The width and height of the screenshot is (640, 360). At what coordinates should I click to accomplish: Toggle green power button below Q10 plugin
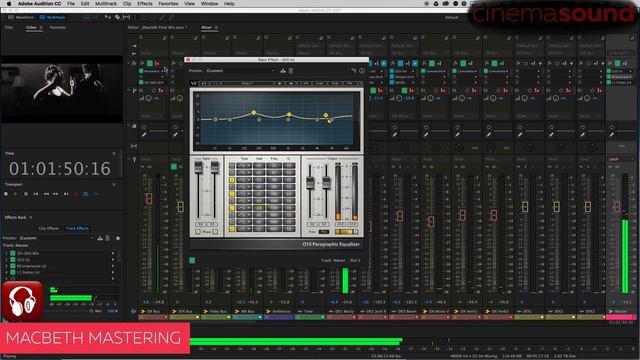point(192,260)
